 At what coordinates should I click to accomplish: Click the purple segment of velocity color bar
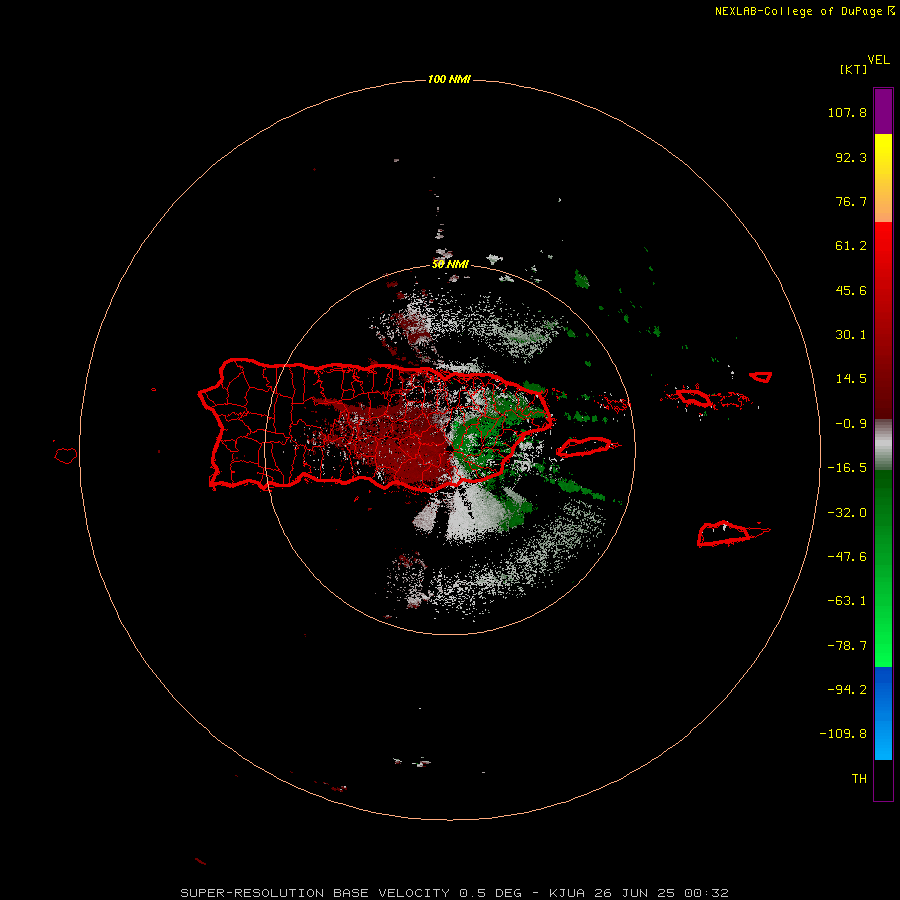point(883,111)
